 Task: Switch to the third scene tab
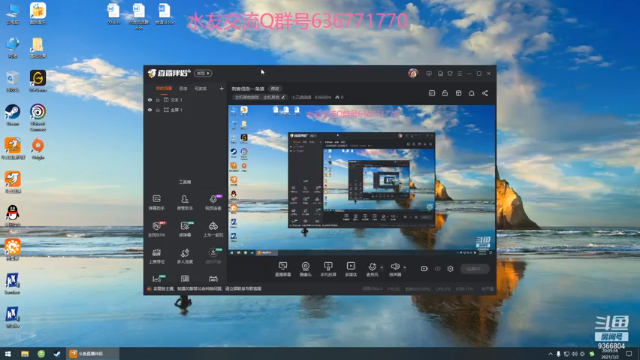point(200,88)
